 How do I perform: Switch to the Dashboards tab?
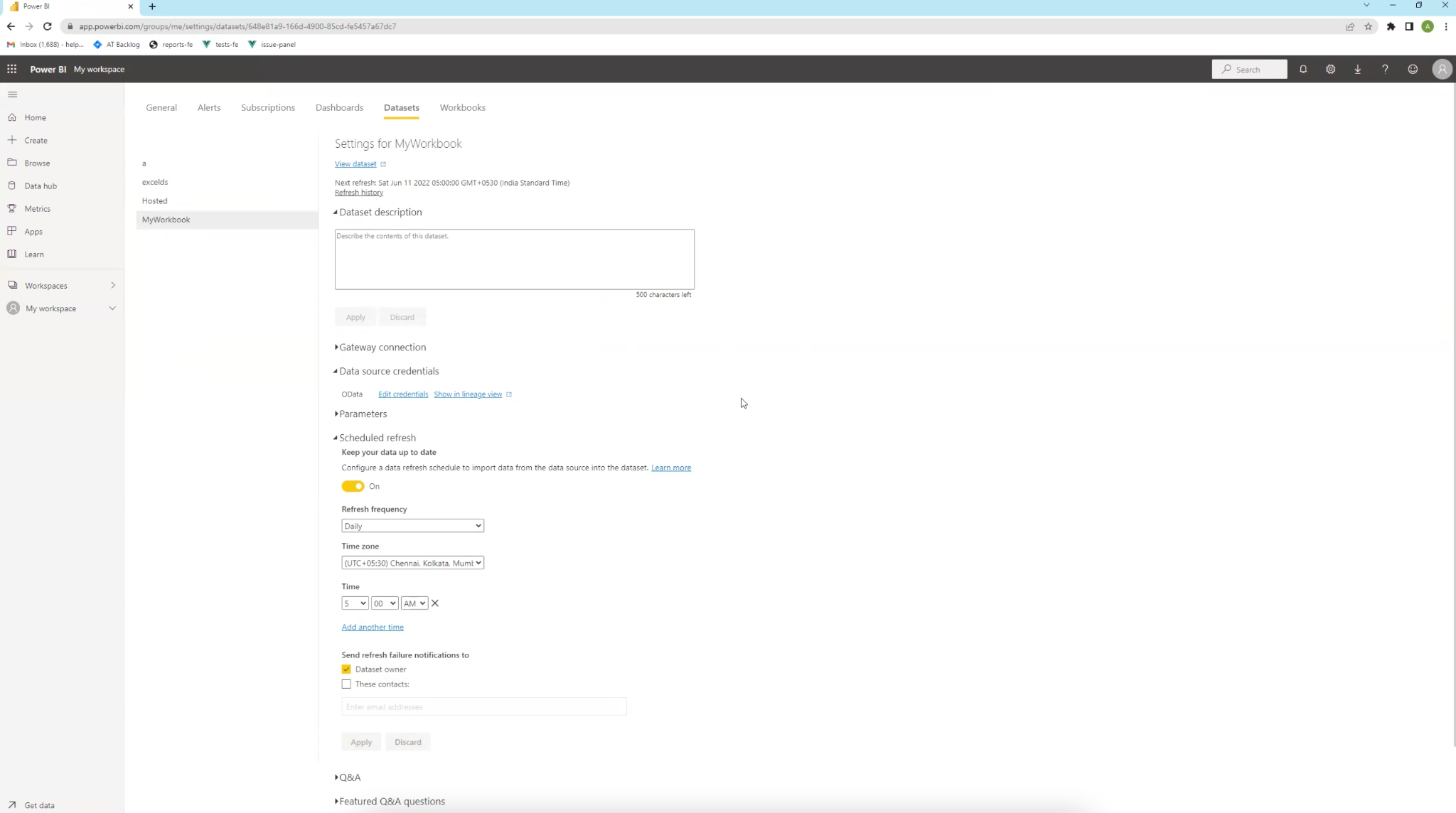(x=339, y=107)
